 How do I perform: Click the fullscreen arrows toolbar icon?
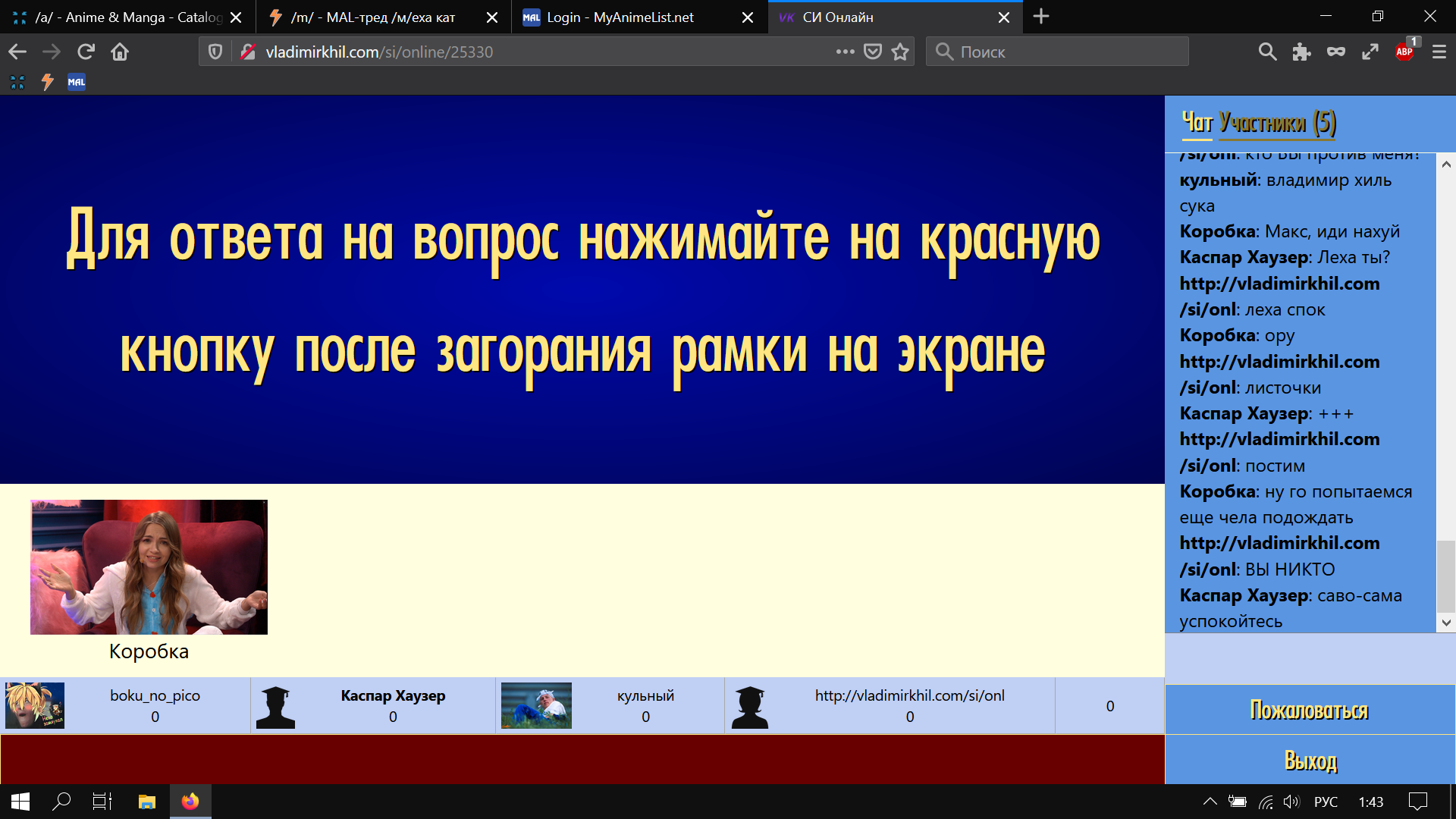tap(1370, 52)
